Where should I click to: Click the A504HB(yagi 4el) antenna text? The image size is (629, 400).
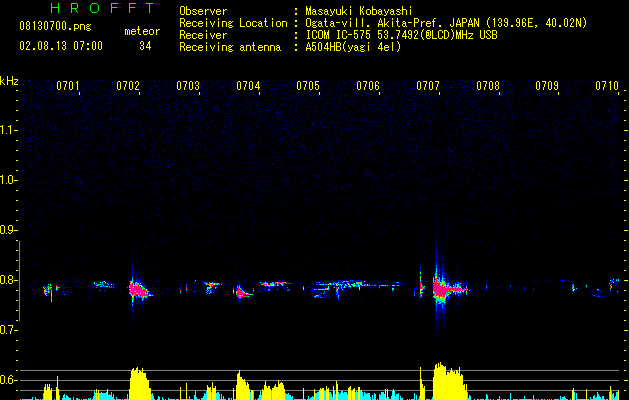tap(353, 47)
